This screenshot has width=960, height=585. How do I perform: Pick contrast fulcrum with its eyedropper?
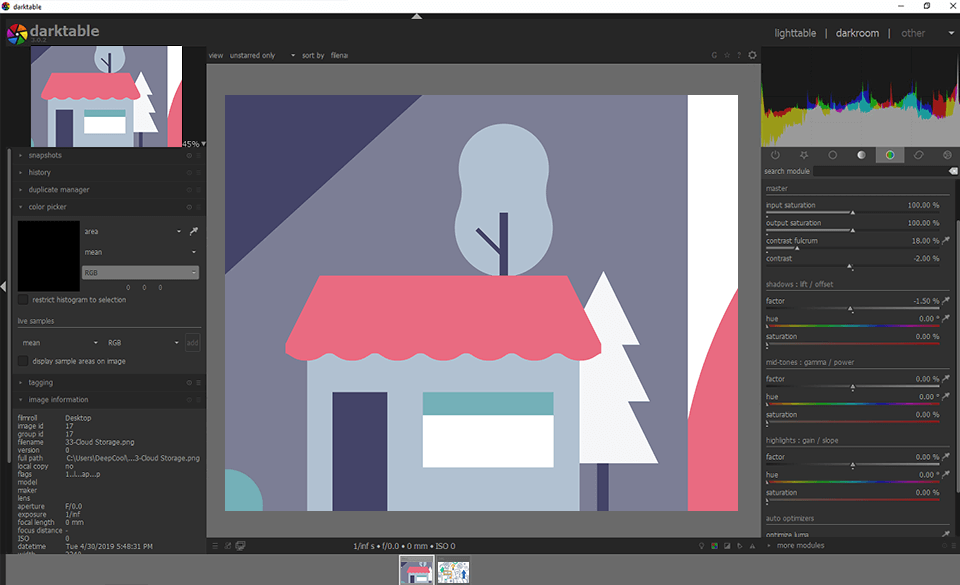click(x=946, y=241)
